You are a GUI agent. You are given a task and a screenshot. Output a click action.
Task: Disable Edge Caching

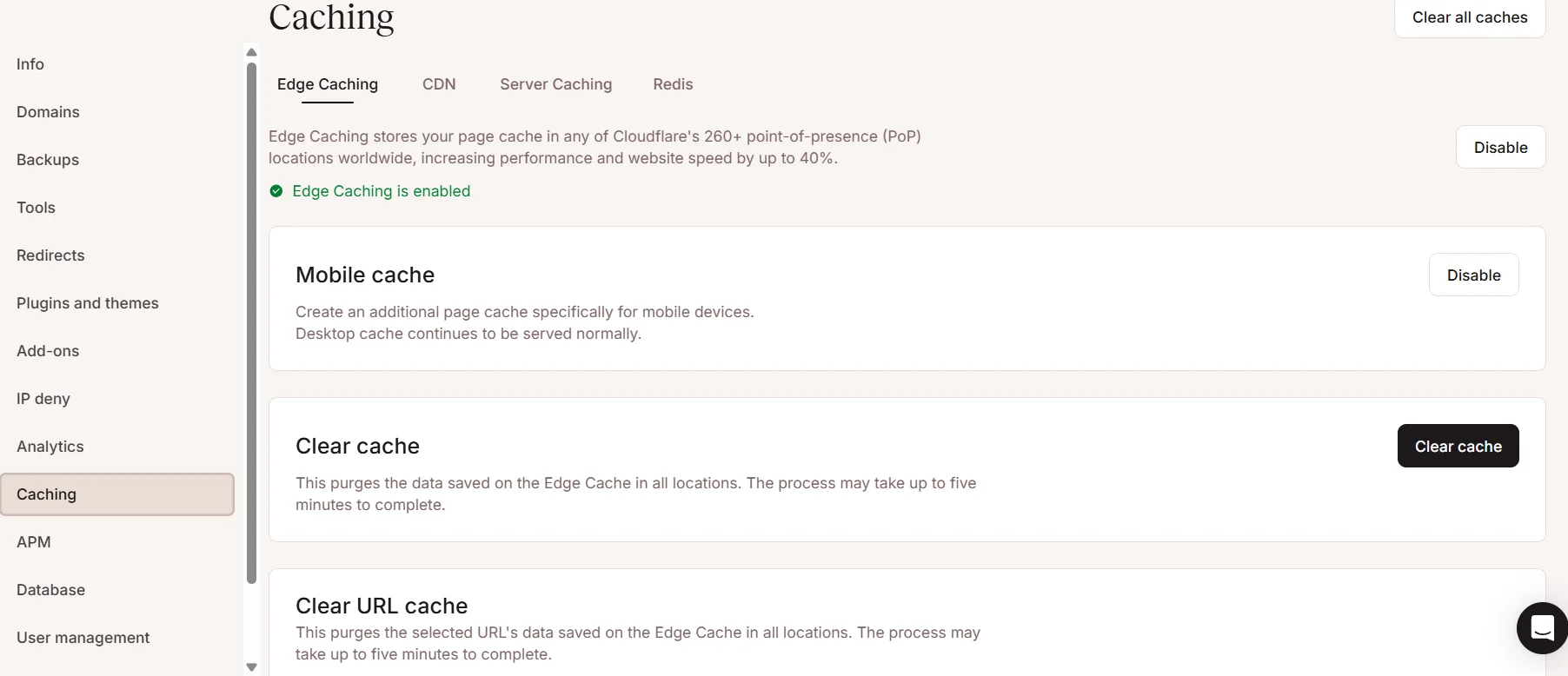pos(1500,147)
